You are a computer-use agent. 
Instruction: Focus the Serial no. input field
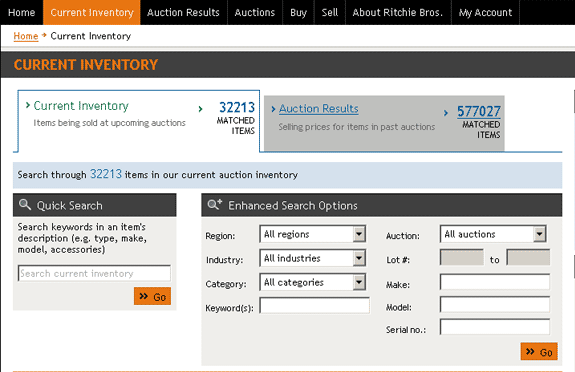point(495,327)
